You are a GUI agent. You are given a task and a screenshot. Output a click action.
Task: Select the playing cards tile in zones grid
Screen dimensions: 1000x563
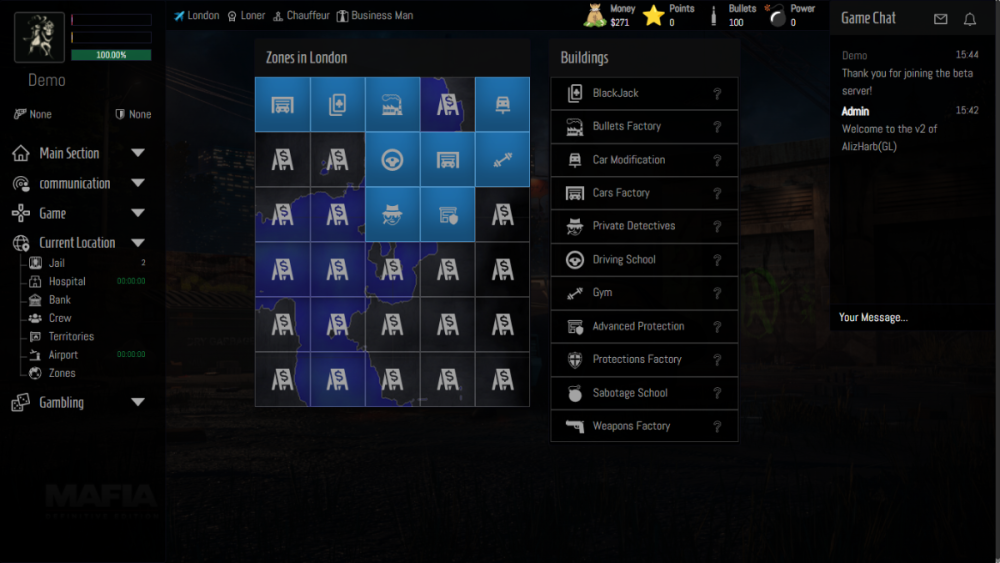(337, 104)
